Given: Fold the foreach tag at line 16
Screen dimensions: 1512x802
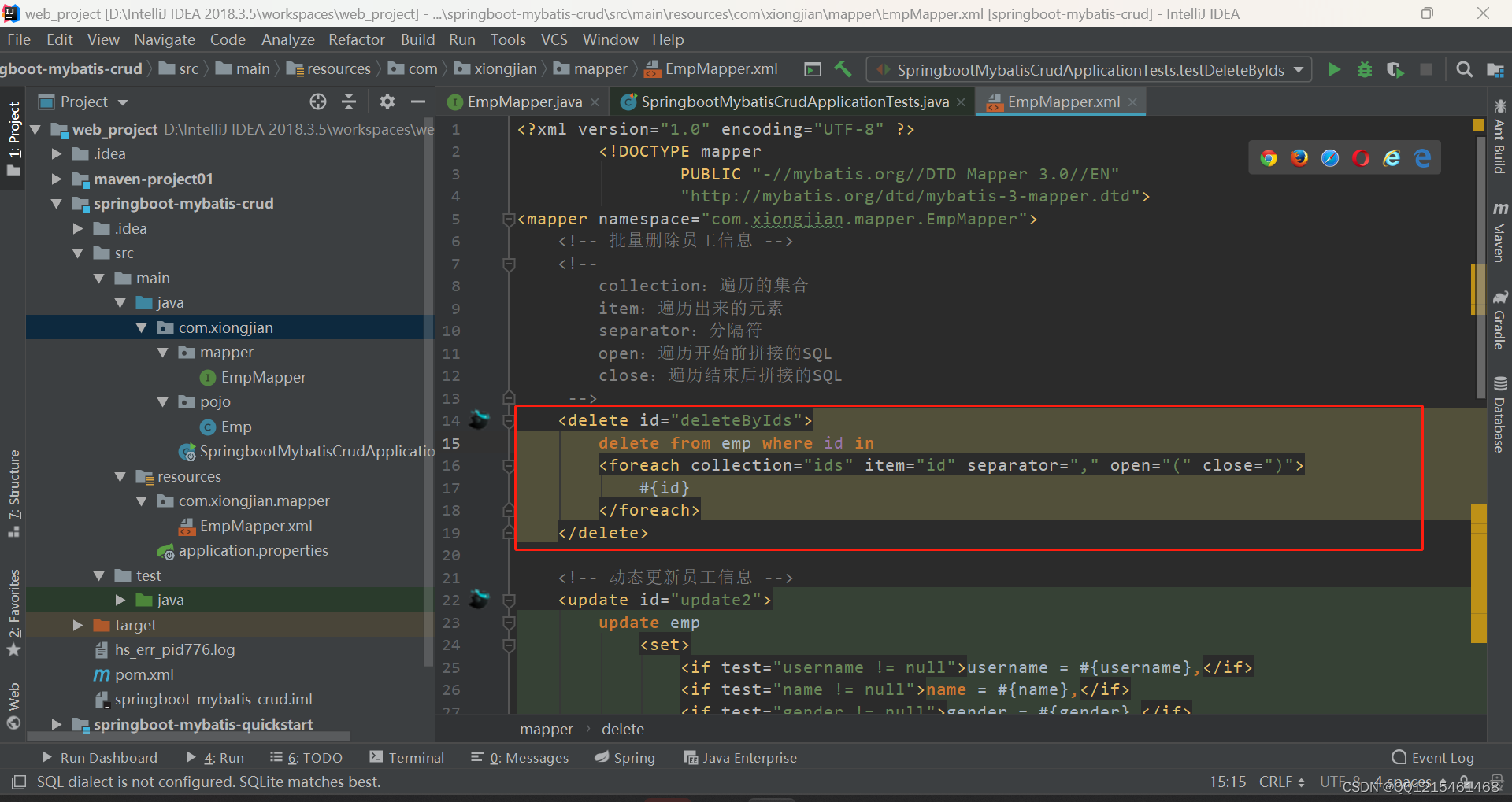Looking at the screenshot, I should coord(509,465).
